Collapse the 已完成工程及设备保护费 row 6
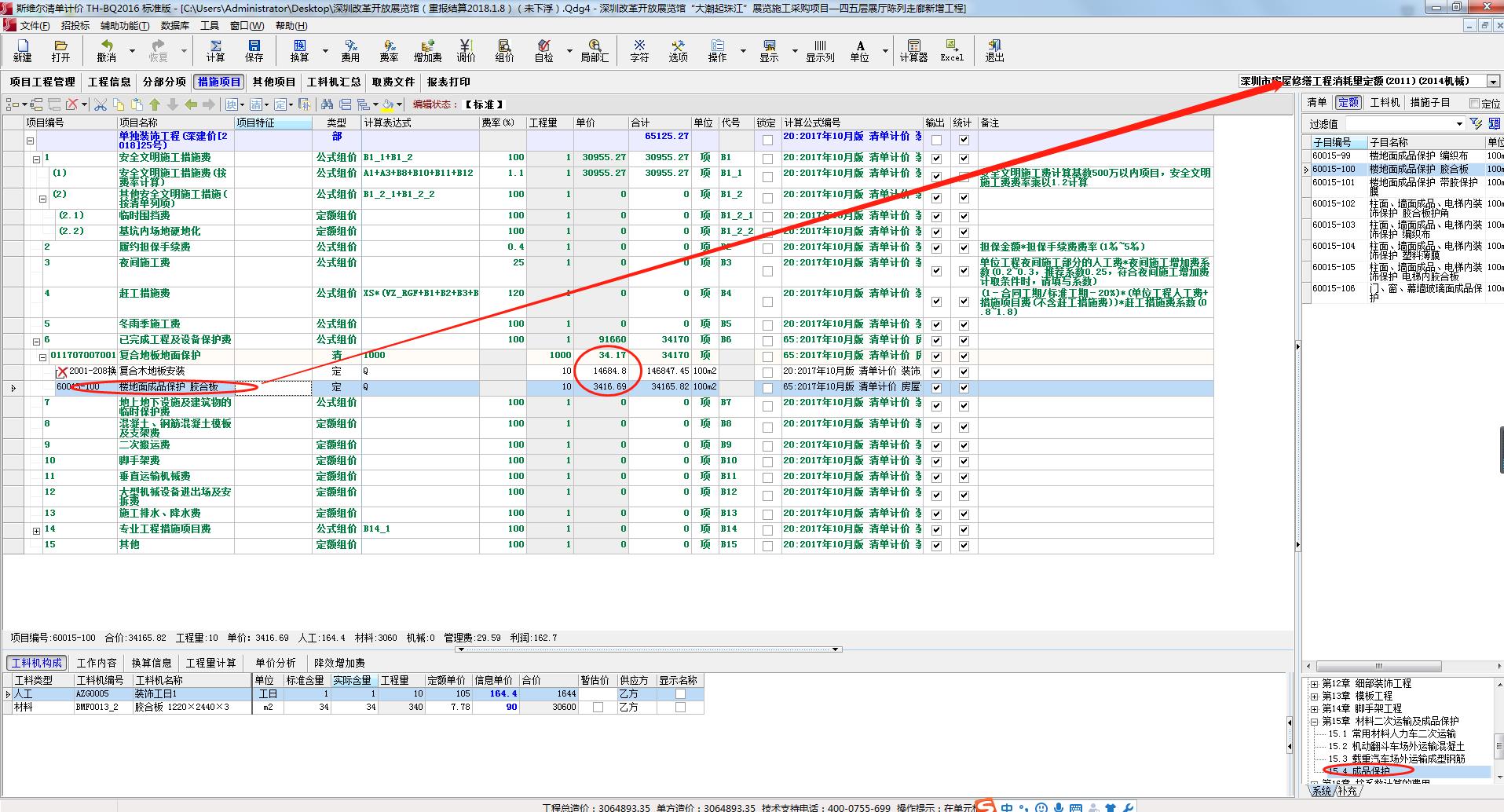 (36, 342)
